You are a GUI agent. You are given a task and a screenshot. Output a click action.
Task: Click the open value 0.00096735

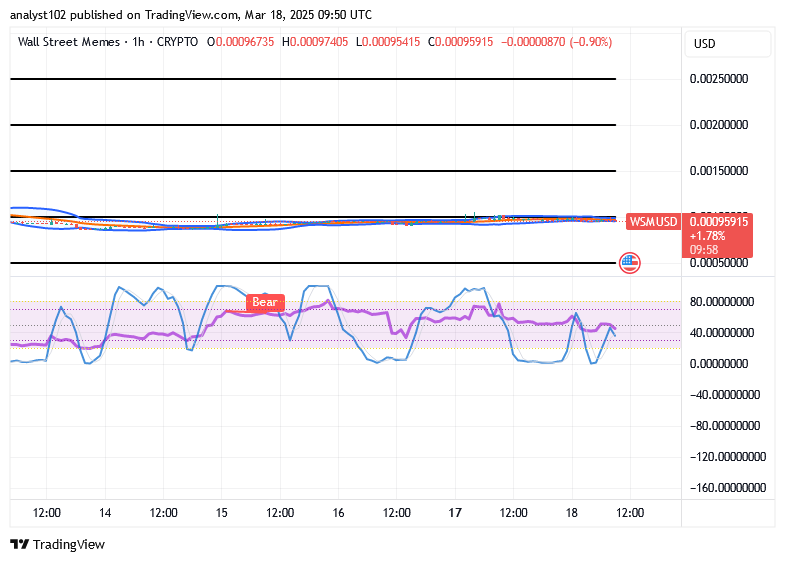click(x=245, y=42)
